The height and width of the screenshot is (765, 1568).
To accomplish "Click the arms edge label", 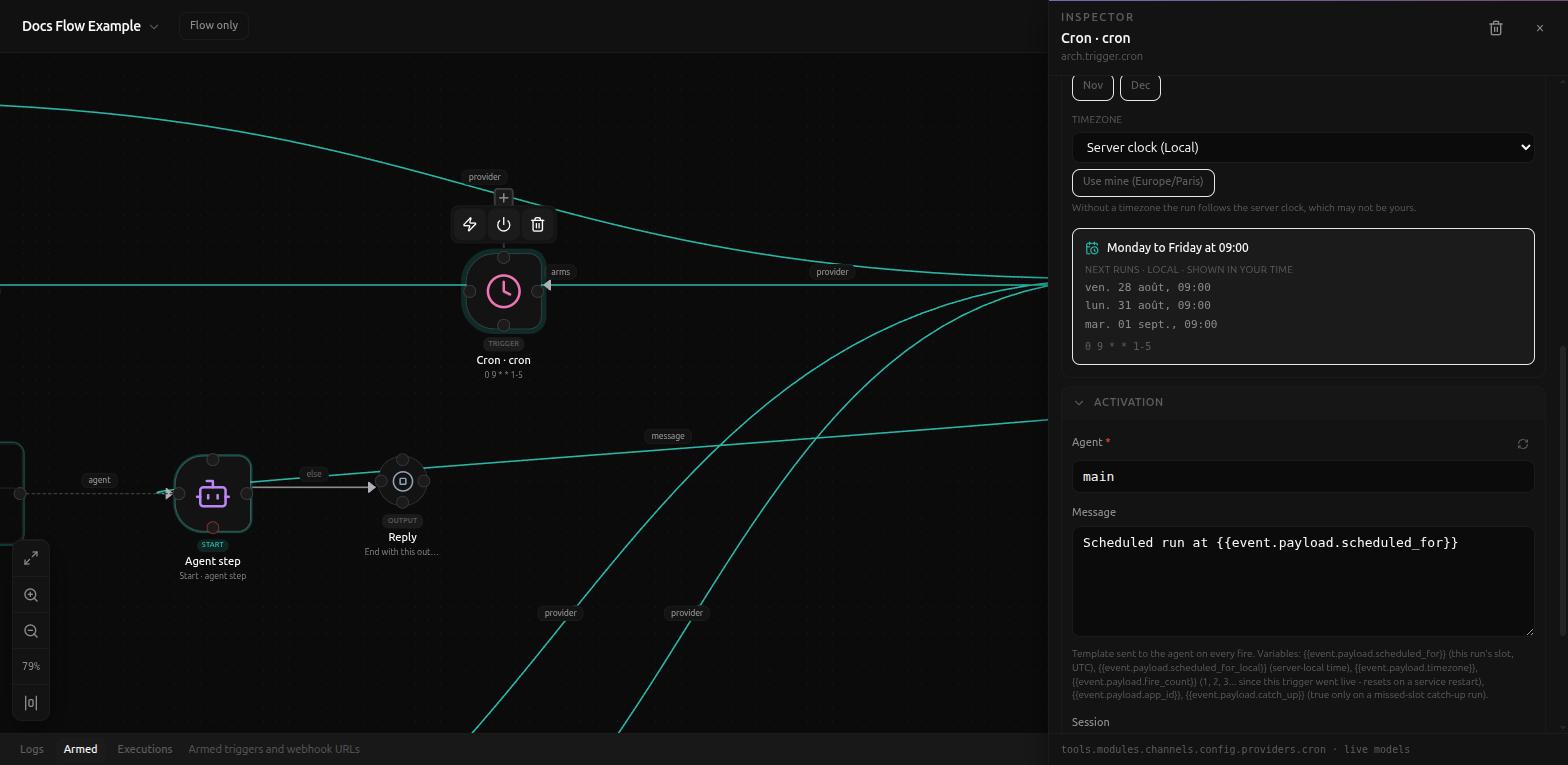I will pos(561,272).
